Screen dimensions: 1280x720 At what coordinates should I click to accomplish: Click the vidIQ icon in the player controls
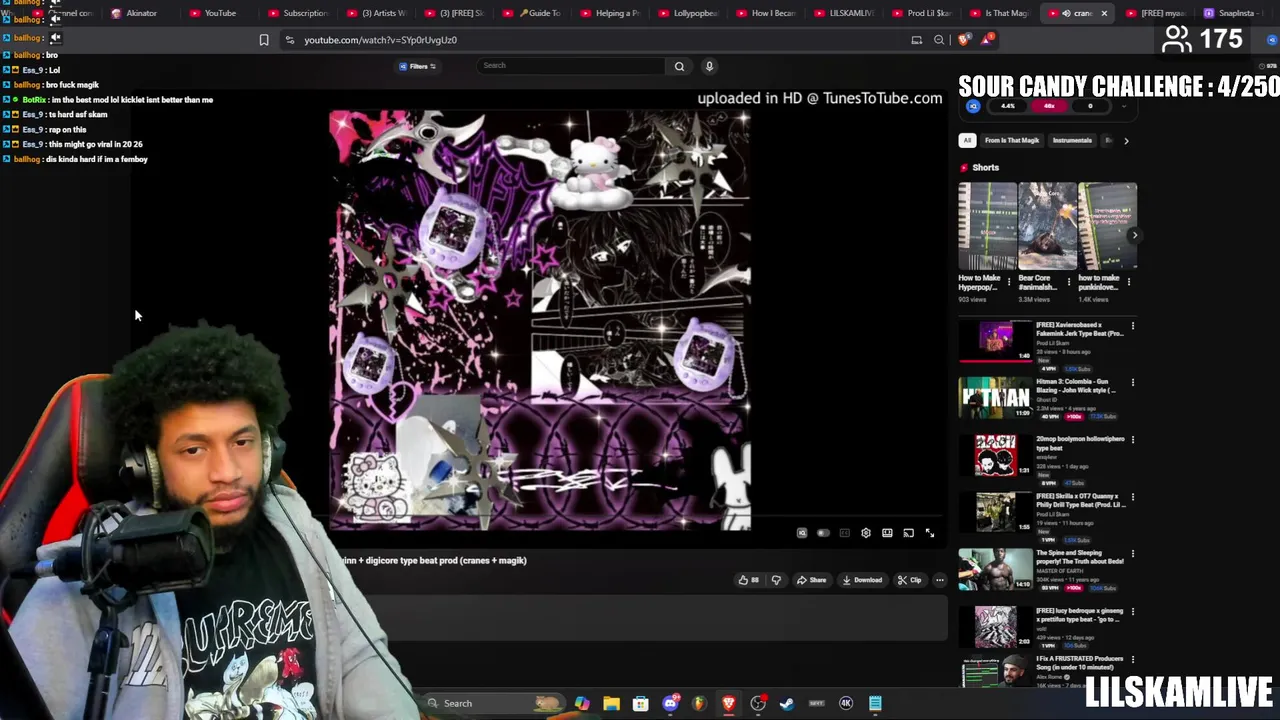802,533
